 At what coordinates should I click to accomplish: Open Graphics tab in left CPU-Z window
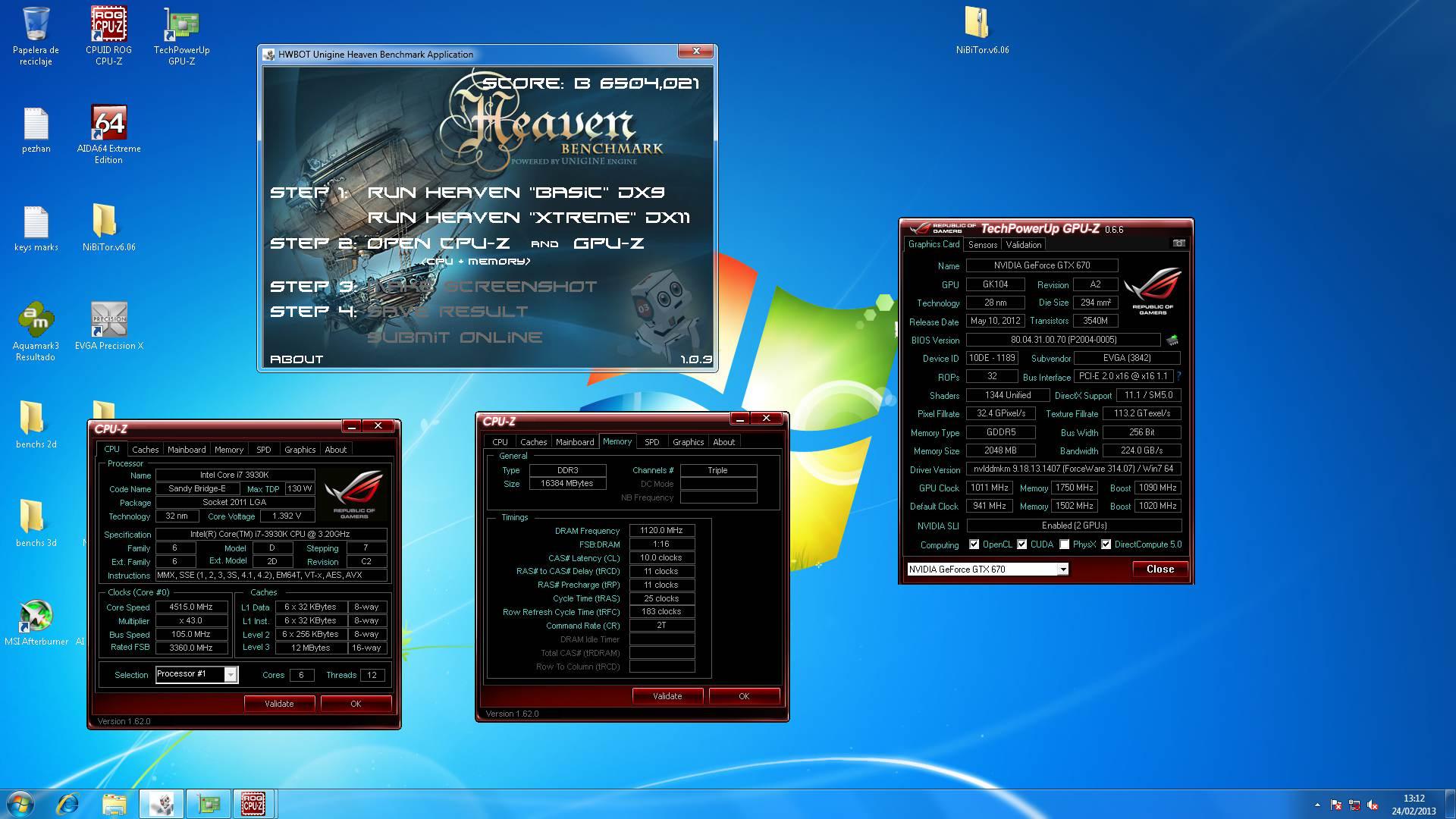pos(300,450)
